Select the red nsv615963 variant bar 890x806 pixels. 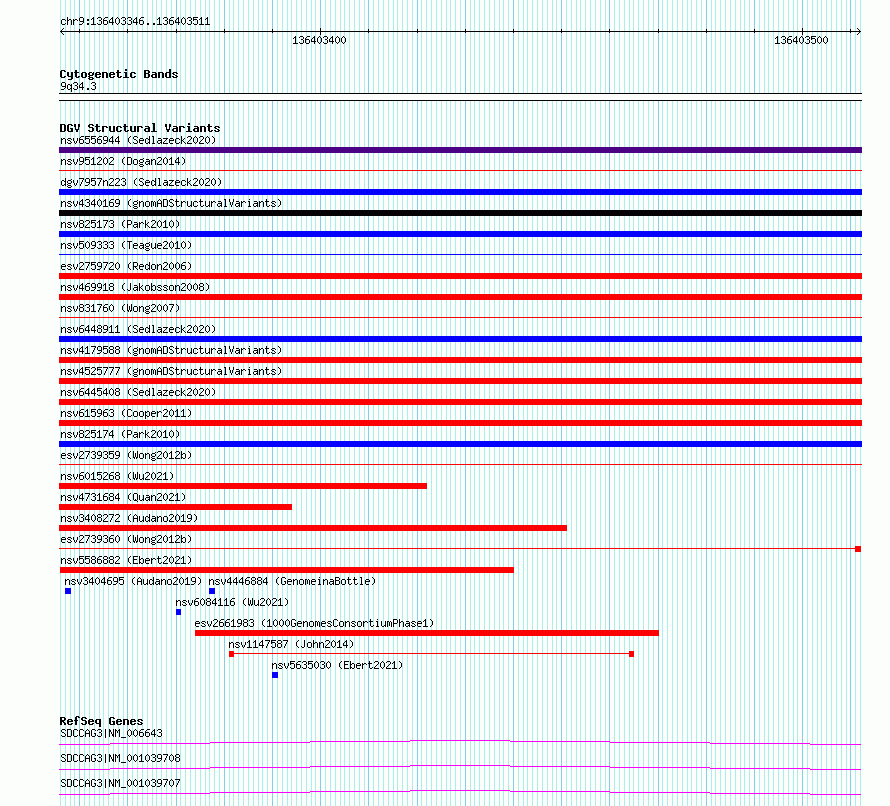pos(460,423)
